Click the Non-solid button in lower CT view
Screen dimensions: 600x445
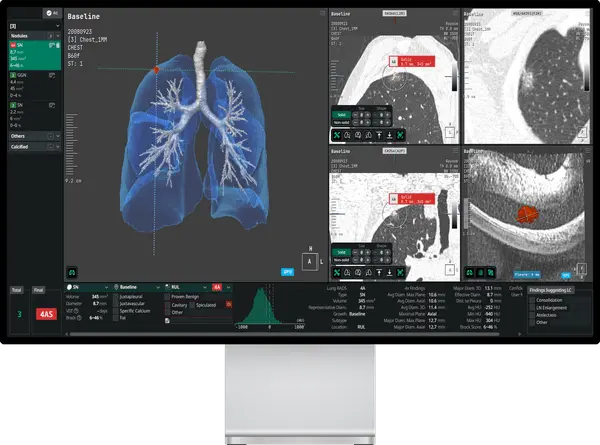[341, 260]
